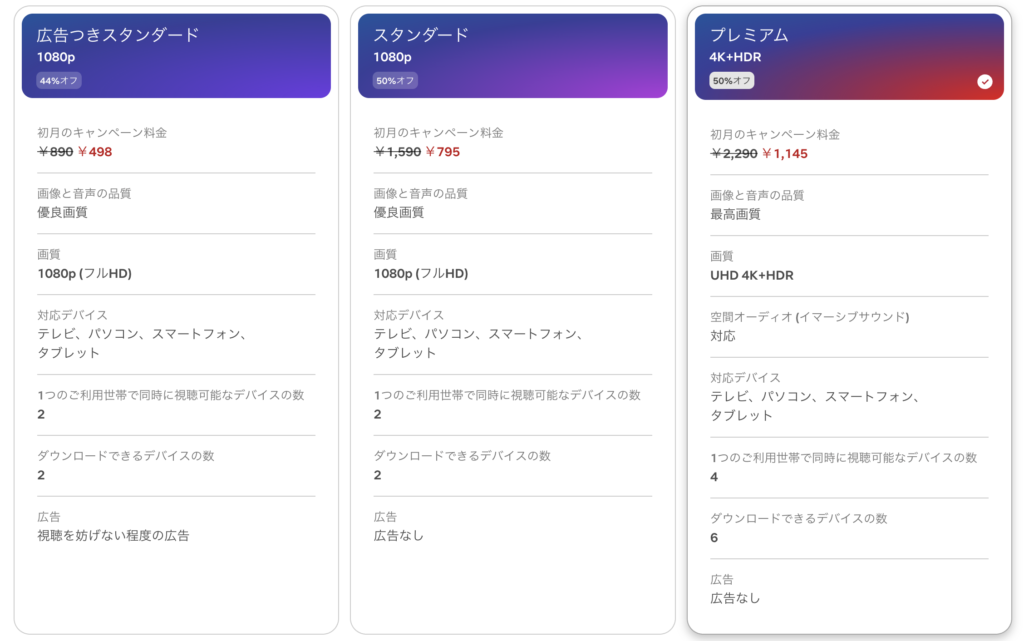This screenshot has width=1024, height=641.
Task: Click the ￥795 campaign price
Action: pos(442,152)
